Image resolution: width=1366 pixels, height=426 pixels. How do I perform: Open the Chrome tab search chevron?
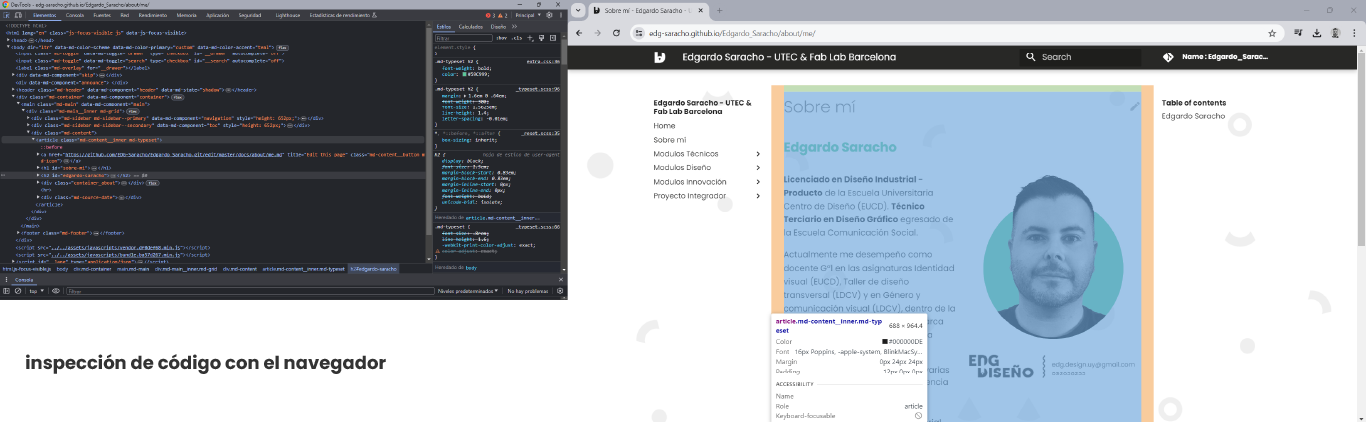click(x=578, y=10)
